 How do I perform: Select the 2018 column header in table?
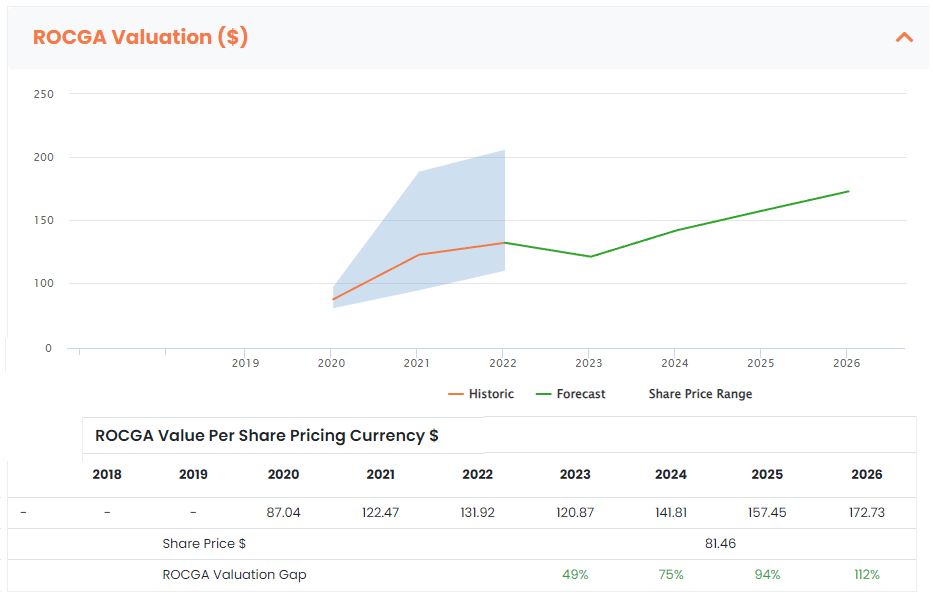pyautogui.click(x=107, y=474)
